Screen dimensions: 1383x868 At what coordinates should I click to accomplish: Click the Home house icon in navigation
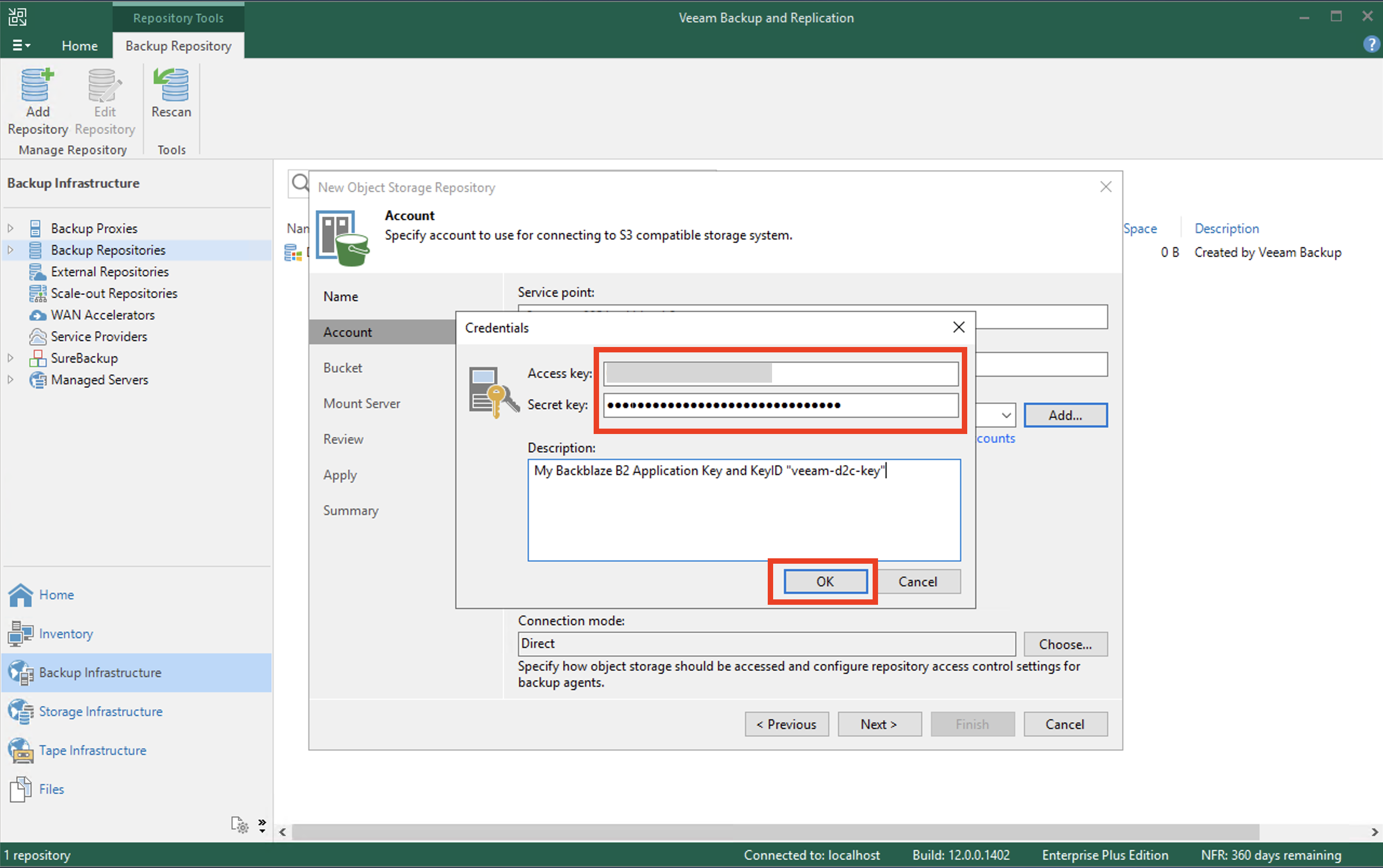21,595
